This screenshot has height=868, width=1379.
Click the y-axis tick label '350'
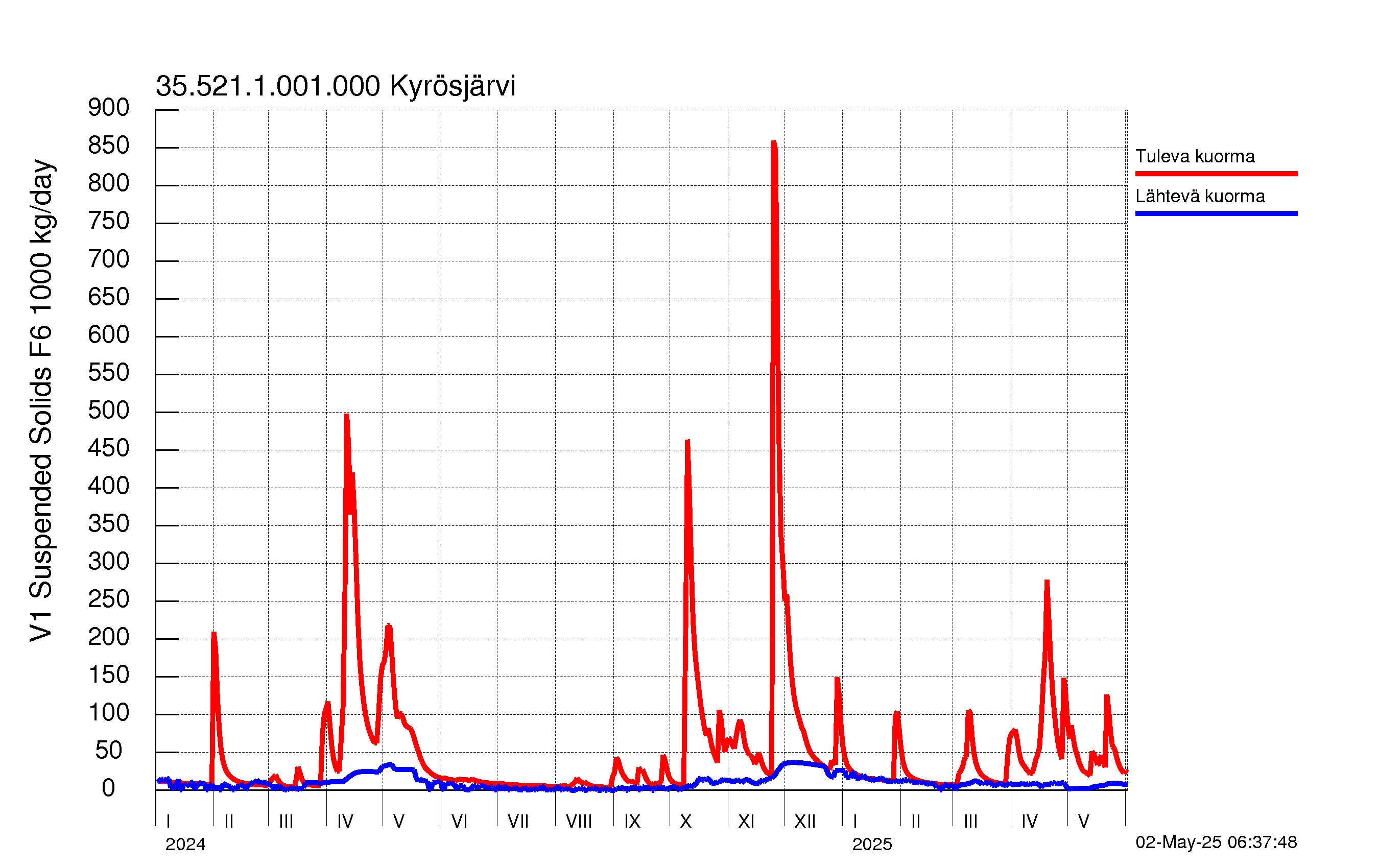tap(108, 524)
